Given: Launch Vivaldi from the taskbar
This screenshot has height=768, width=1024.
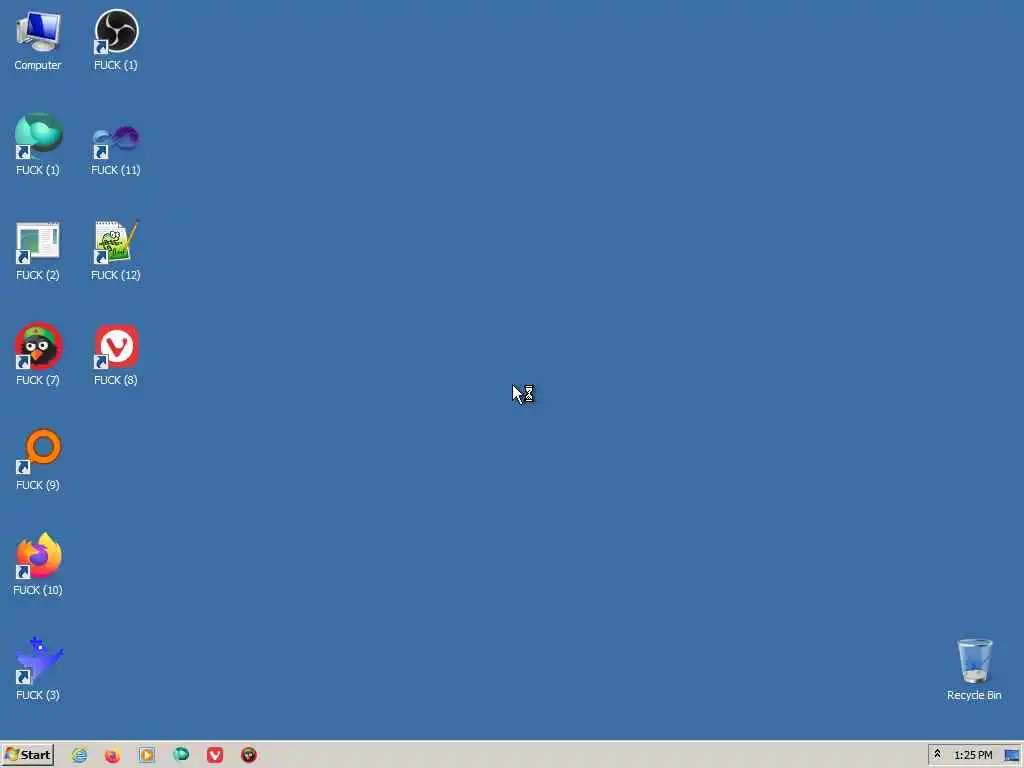Looking at the screenshot, I should tap(215, 755).
